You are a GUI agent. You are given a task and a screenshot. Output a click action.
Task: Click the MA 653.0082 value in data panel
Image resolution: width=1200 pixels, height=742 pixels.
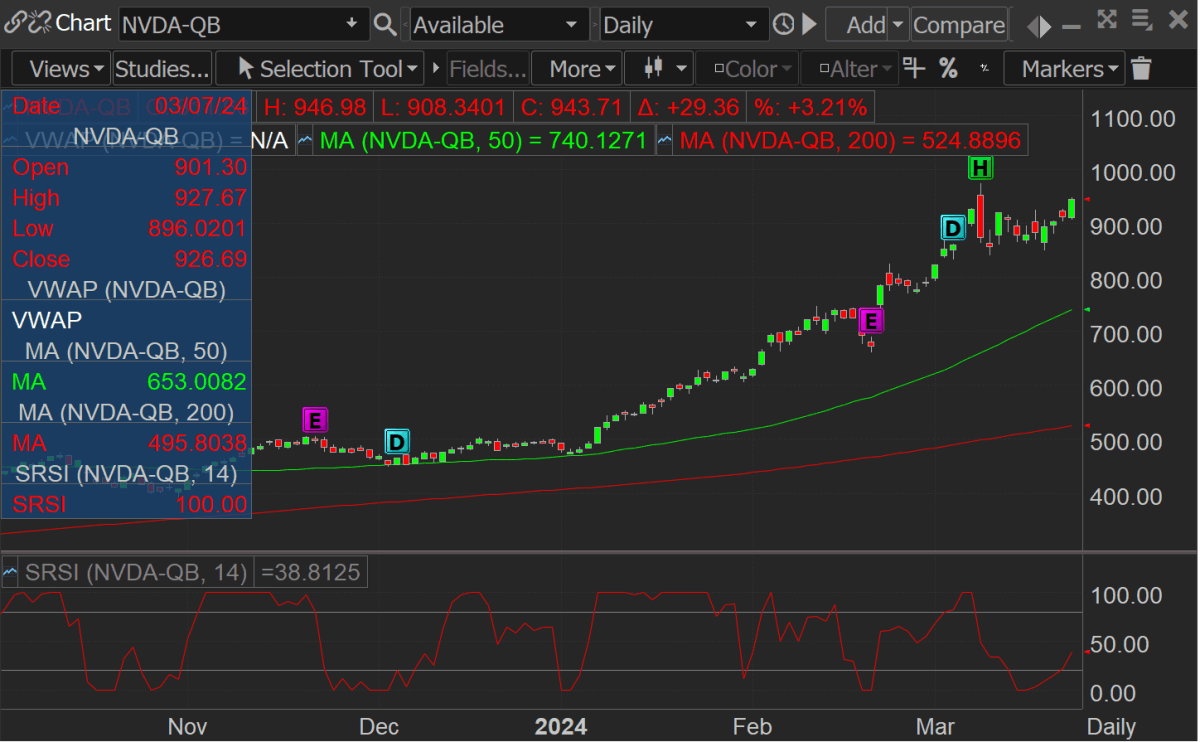click(196, 382)
